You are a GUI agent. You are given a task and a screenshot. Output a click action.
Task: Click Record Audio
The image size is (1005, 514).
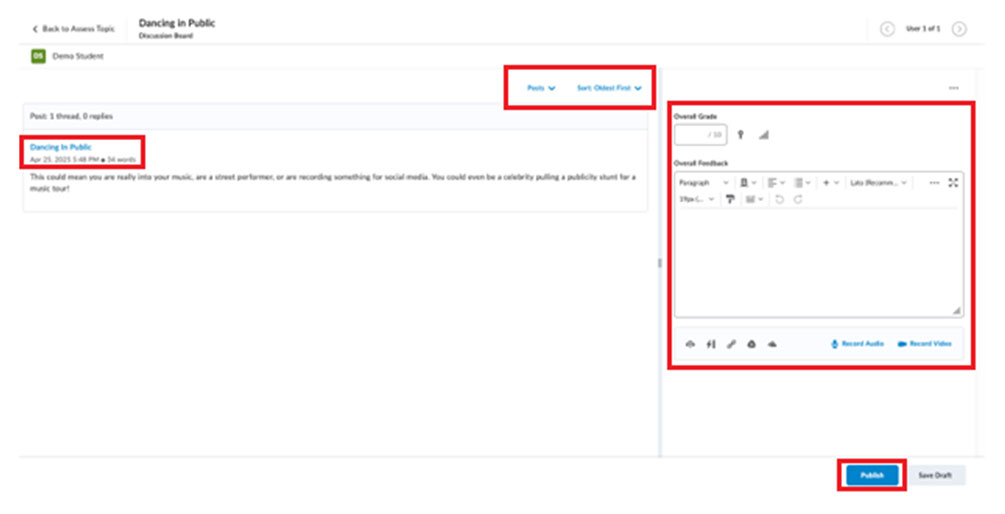point(858,344)
